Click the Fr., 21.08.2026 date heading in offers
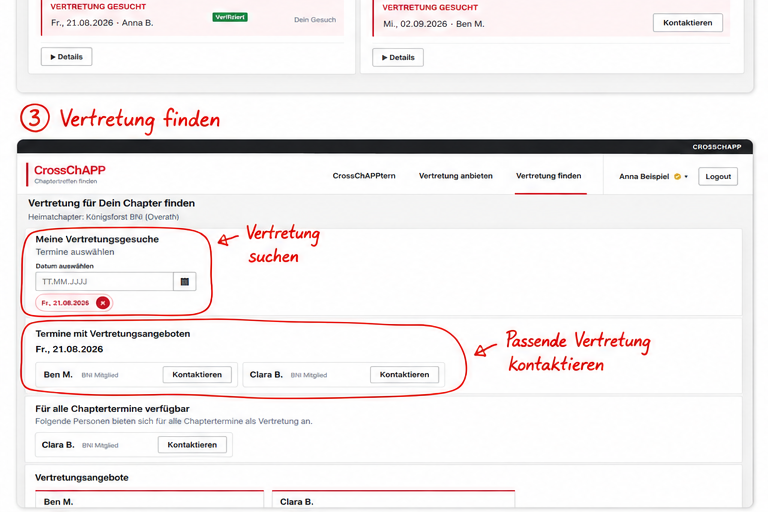Viewport: 768px width, 512px height. pyautogui.click(x=69, y=349)
